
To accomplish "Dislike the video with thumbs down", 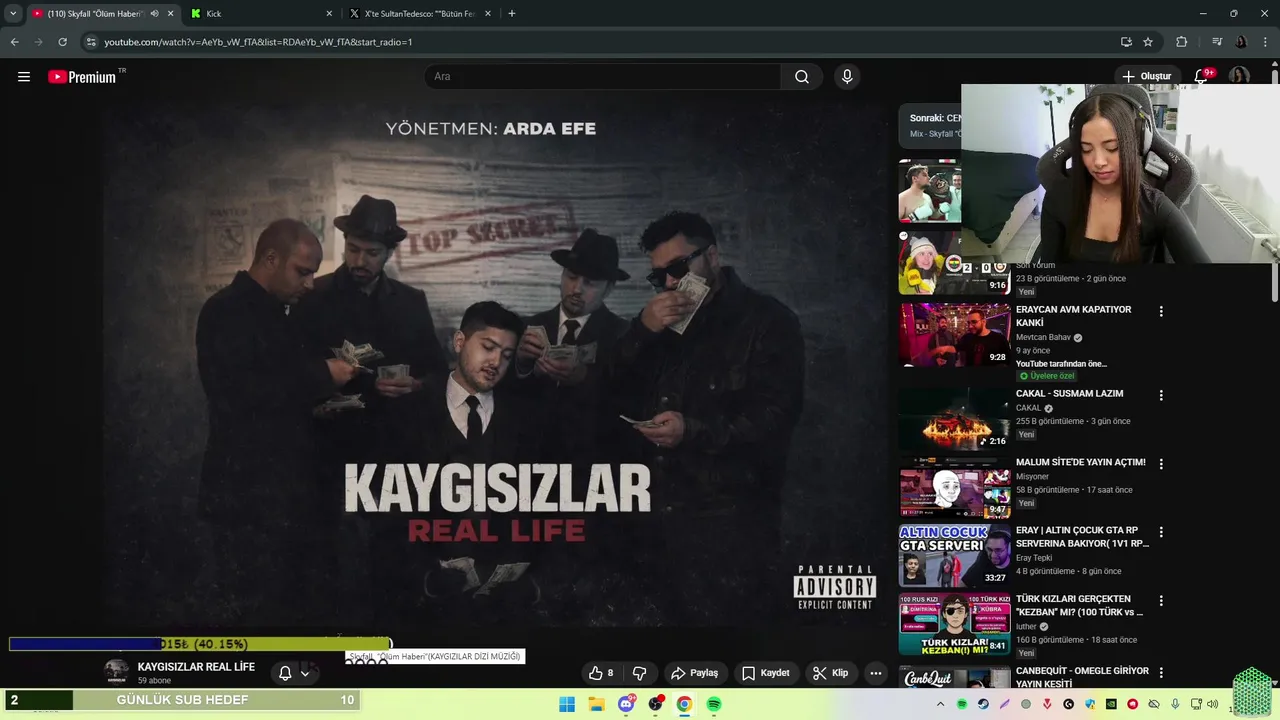I will coord(640,673).
